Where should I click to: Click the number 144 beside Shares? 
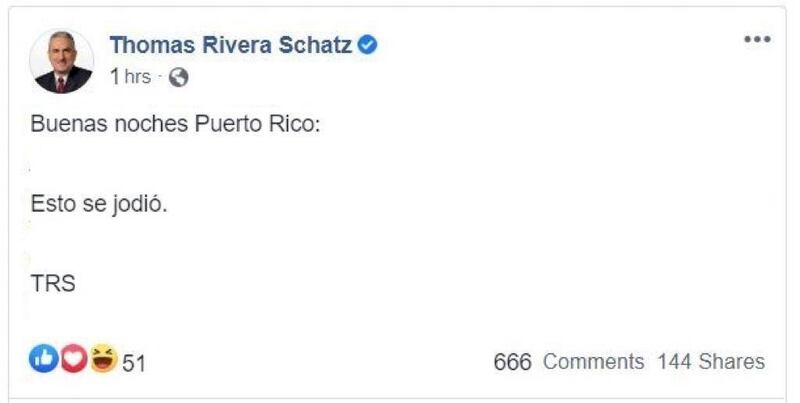click(x=675, y=361)
